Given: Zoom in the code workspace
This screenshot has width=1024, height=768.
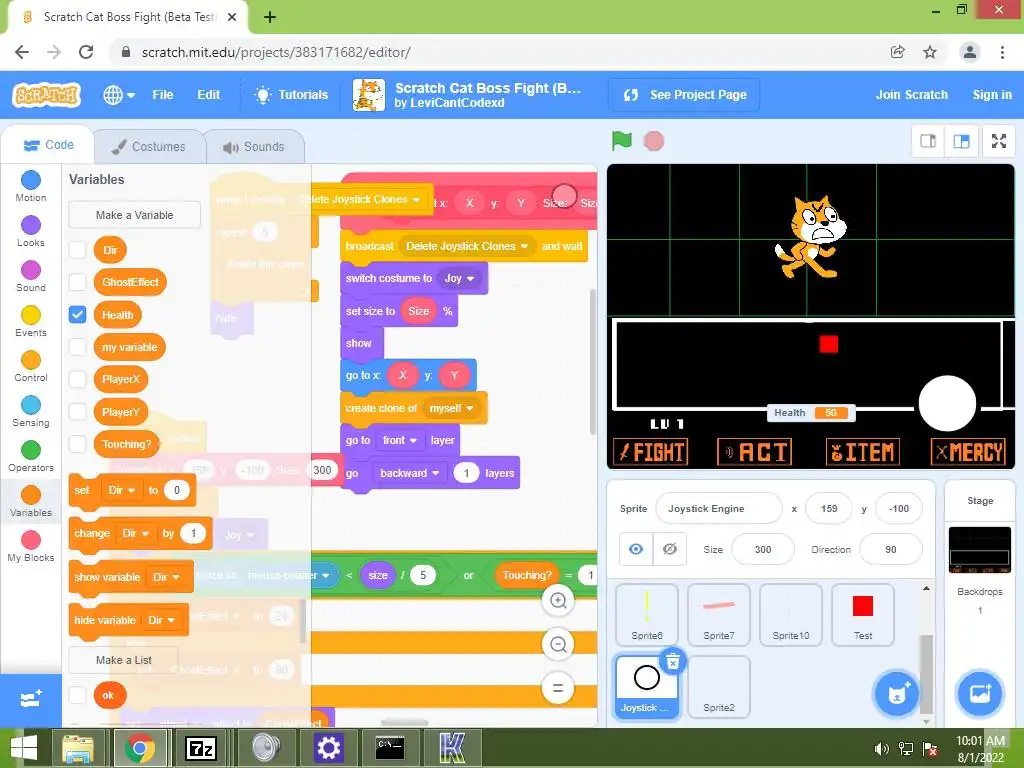Looking at the screenshot, I should (558, 600).
